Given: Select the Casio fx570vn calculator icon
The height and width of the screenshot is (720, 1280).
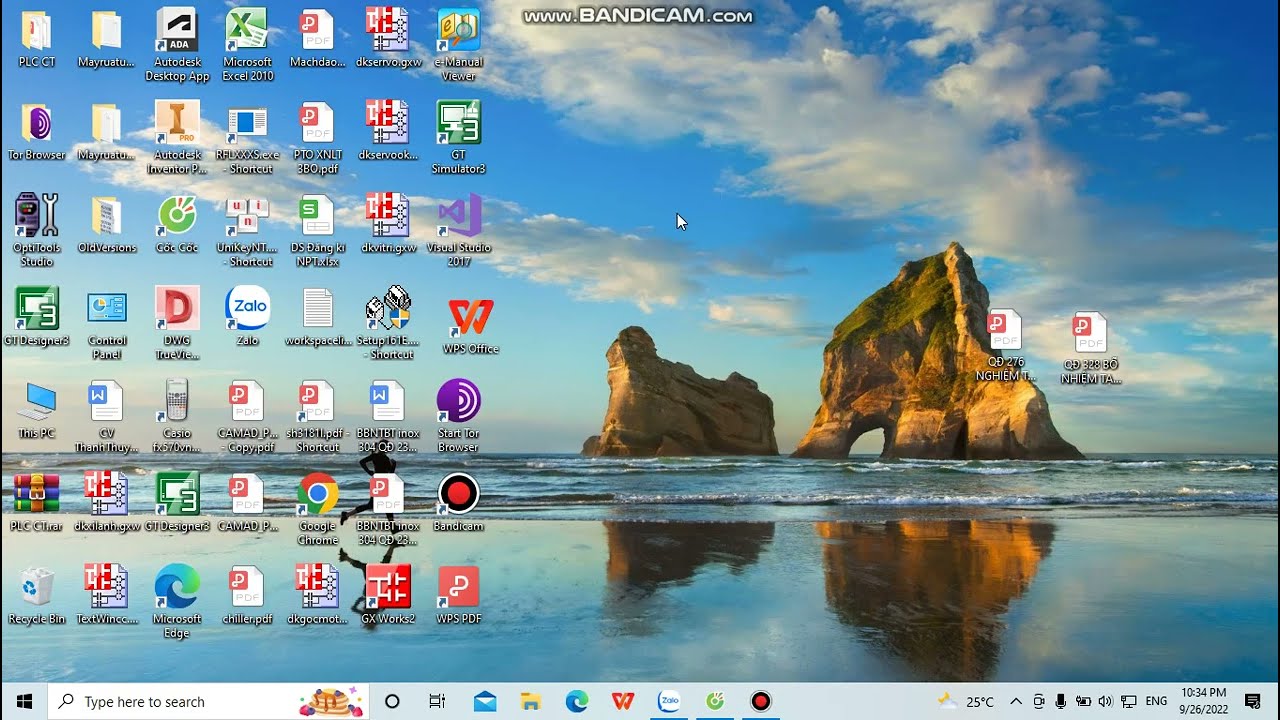Looking at the screenshot, I should [x=177, y=416].
